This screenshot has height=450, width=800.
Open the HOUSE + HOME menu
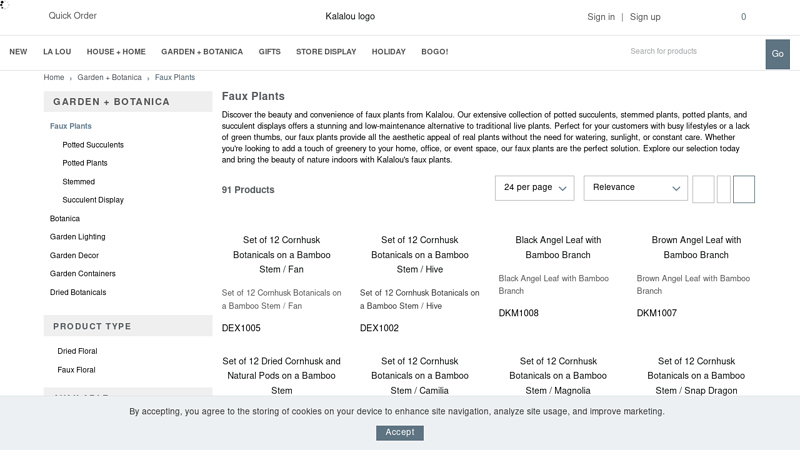(116, 52)
